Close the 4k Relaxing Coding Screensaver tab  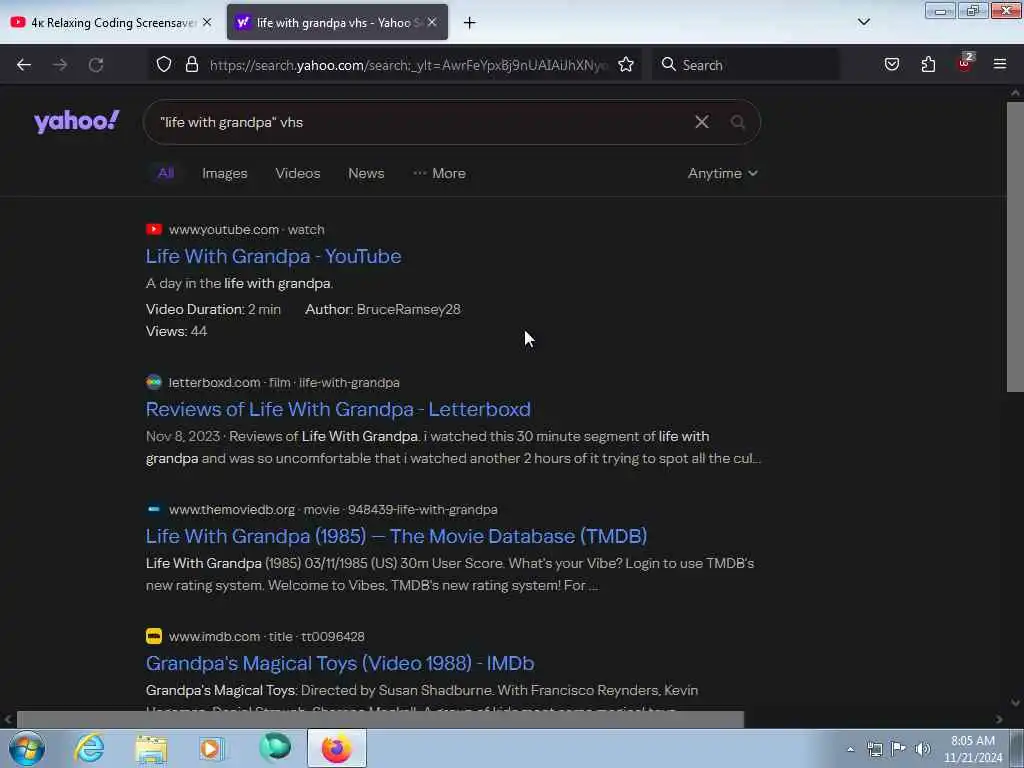coord(207,22)
